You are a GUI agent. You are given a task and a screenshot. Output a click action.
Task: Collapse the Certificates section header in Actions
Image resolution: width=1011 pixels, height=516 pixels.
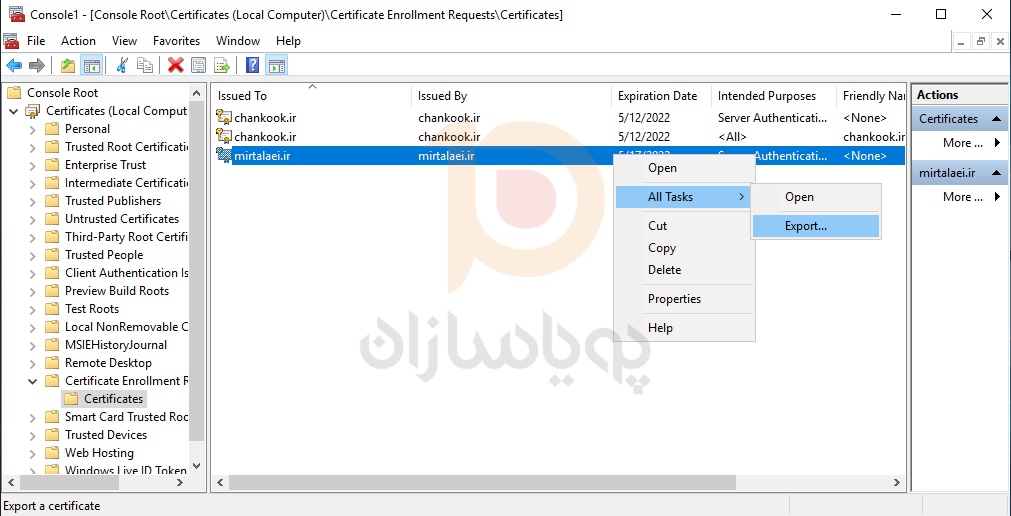(x=996, y=119)
